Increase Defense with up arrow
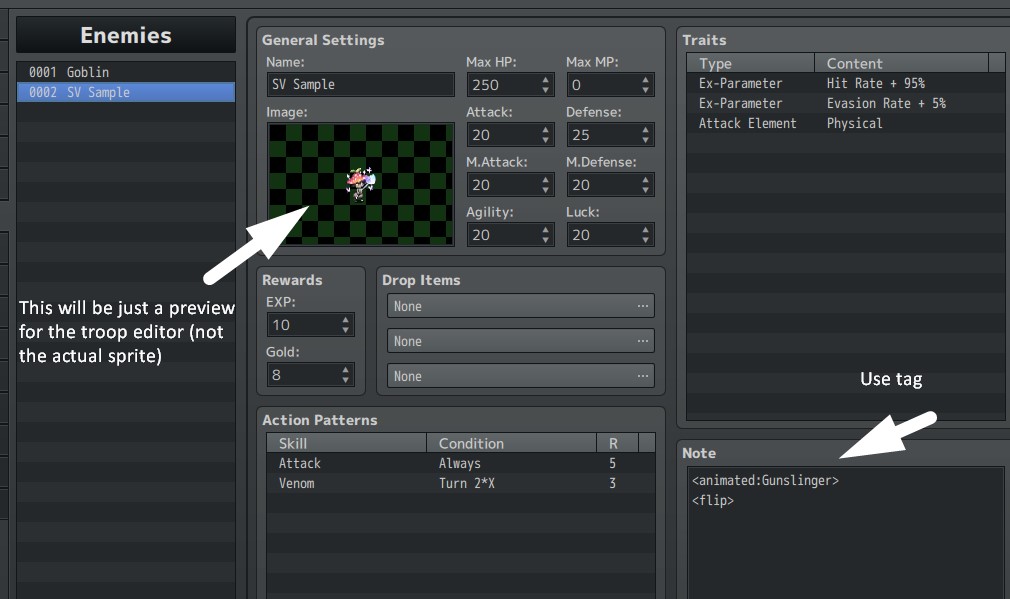 pos(645,129)
